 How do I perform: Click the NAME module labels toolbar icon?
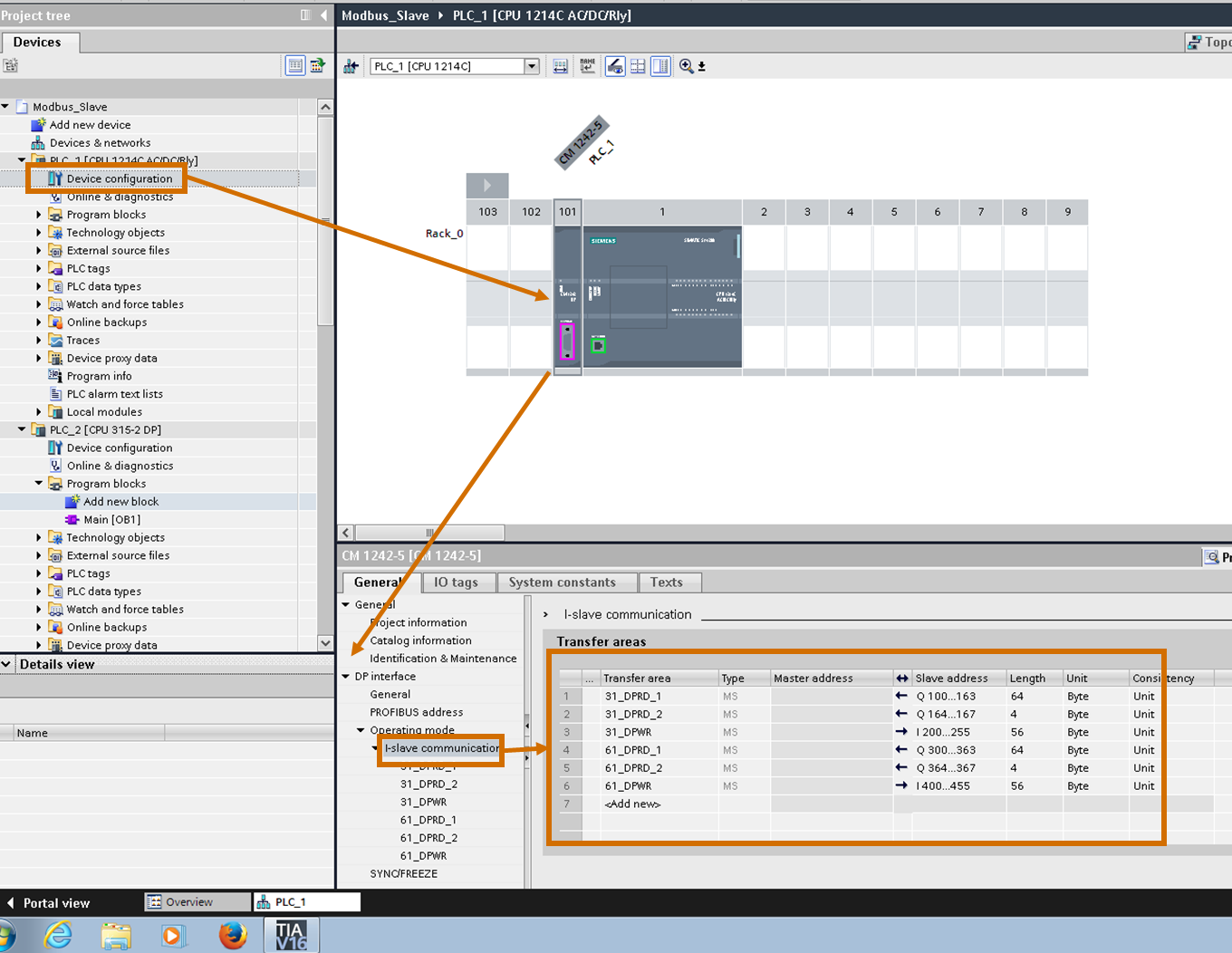pyautogui.click(x=588, y=66)
